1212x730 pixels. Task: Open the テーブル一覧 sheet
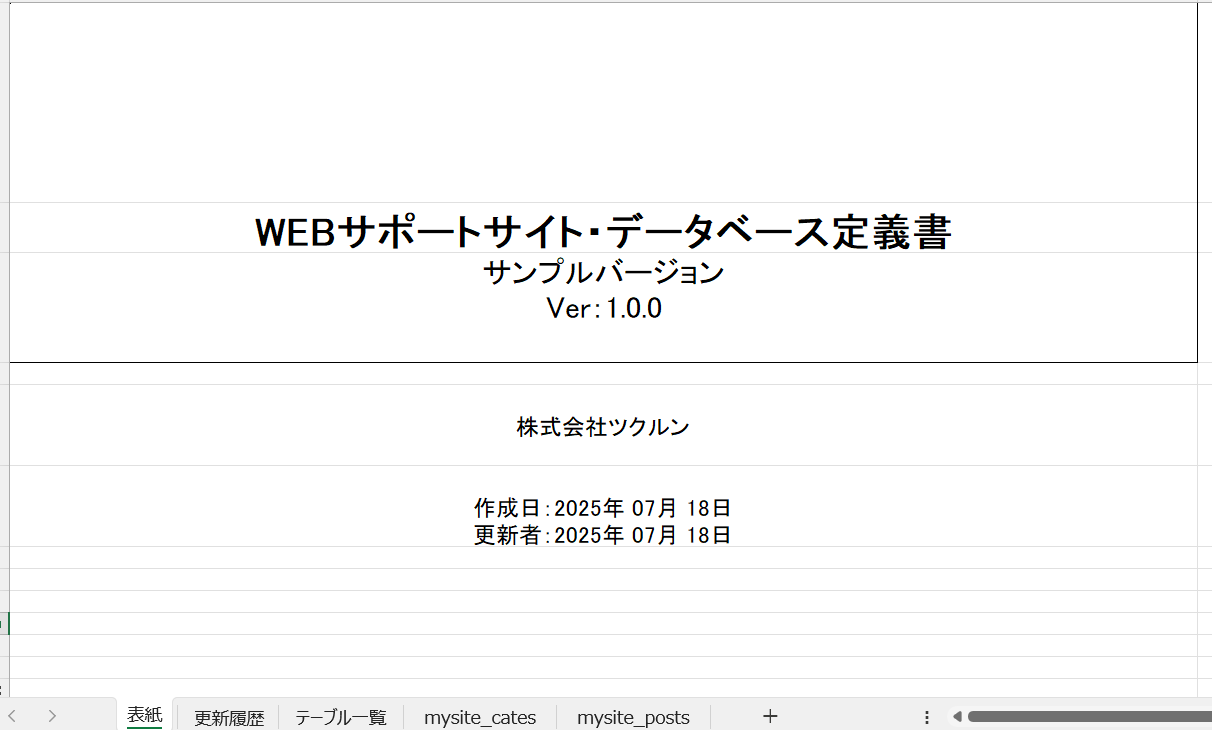(340, 716)
